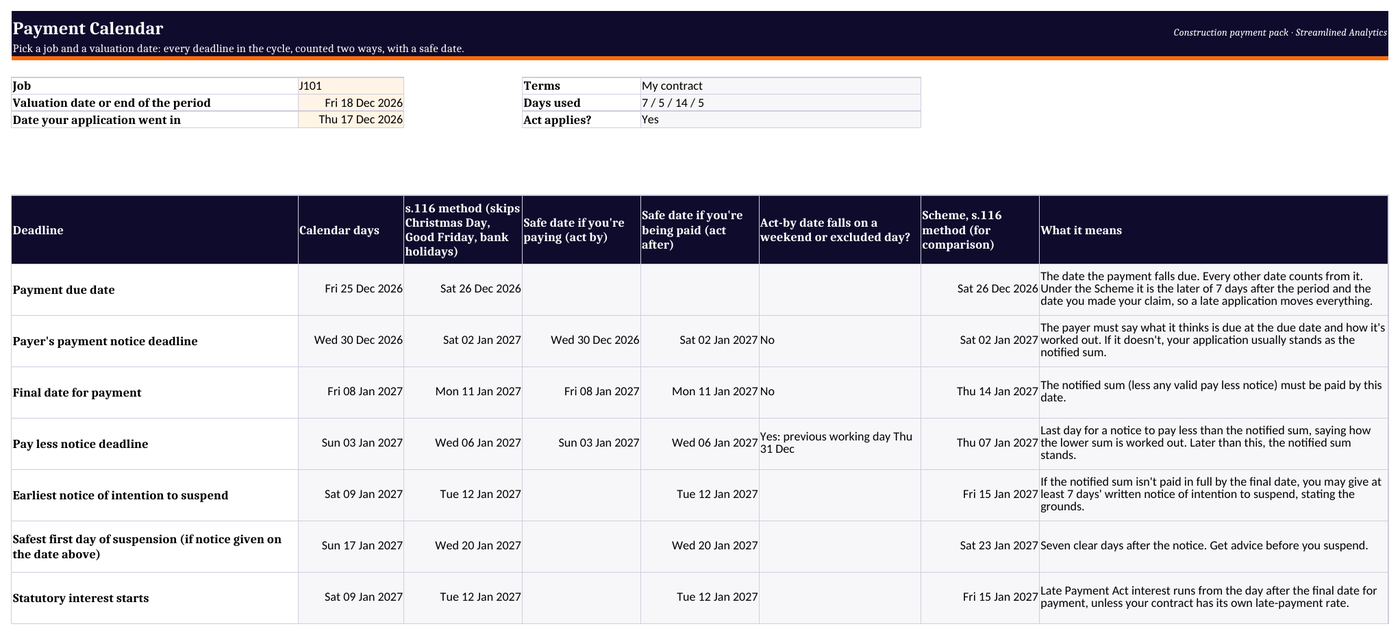The image size is (1400, 635).
Task: Click Pay less notice 'Thu 07 Jan 2027'
Action: [x=980, y=443]
